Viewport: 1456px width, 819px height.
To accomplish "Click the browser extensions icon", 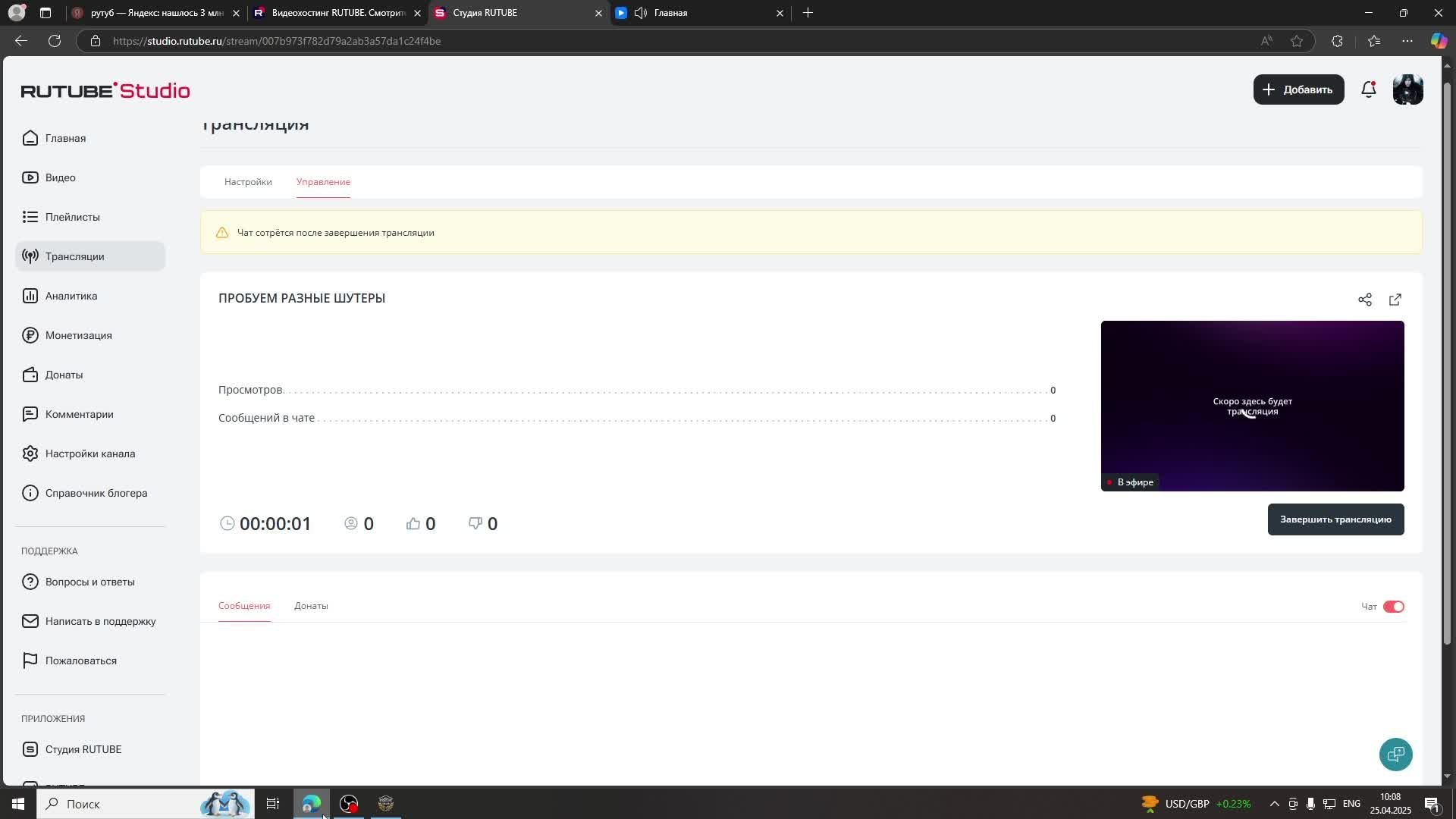I will (1337, 41).
